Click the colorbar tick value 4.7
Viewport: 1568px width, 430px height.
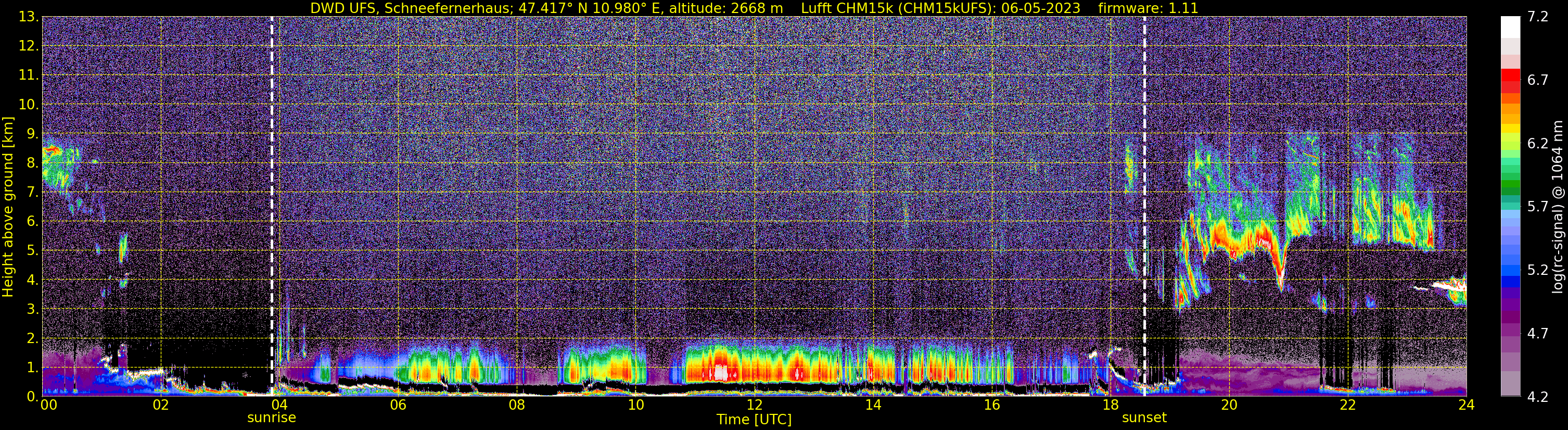[x=1538, y=333]
